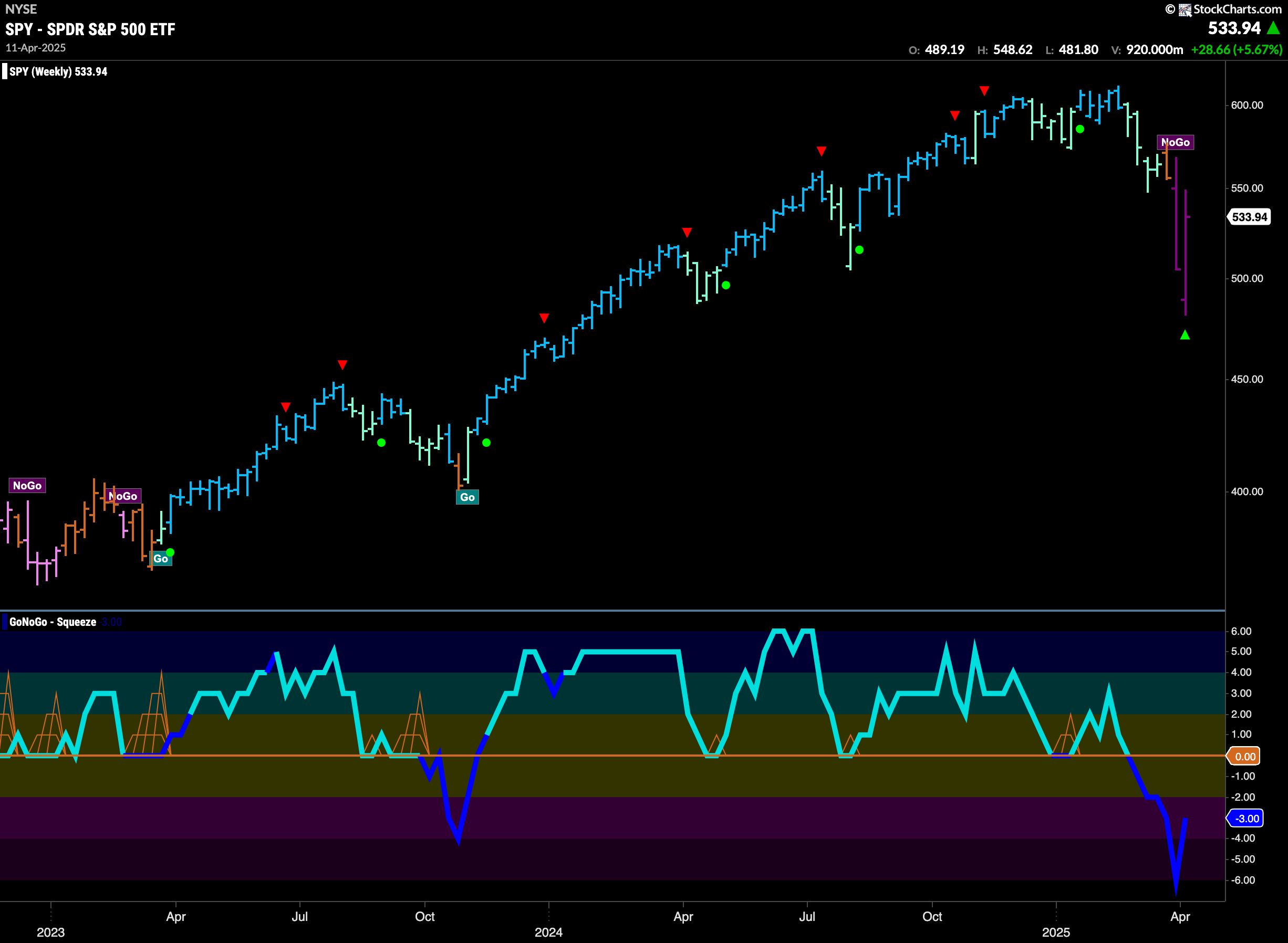
Task: Click the red triangle marker above the June 2023 bars
Action: pyautogui.click(x=286, y=407)
